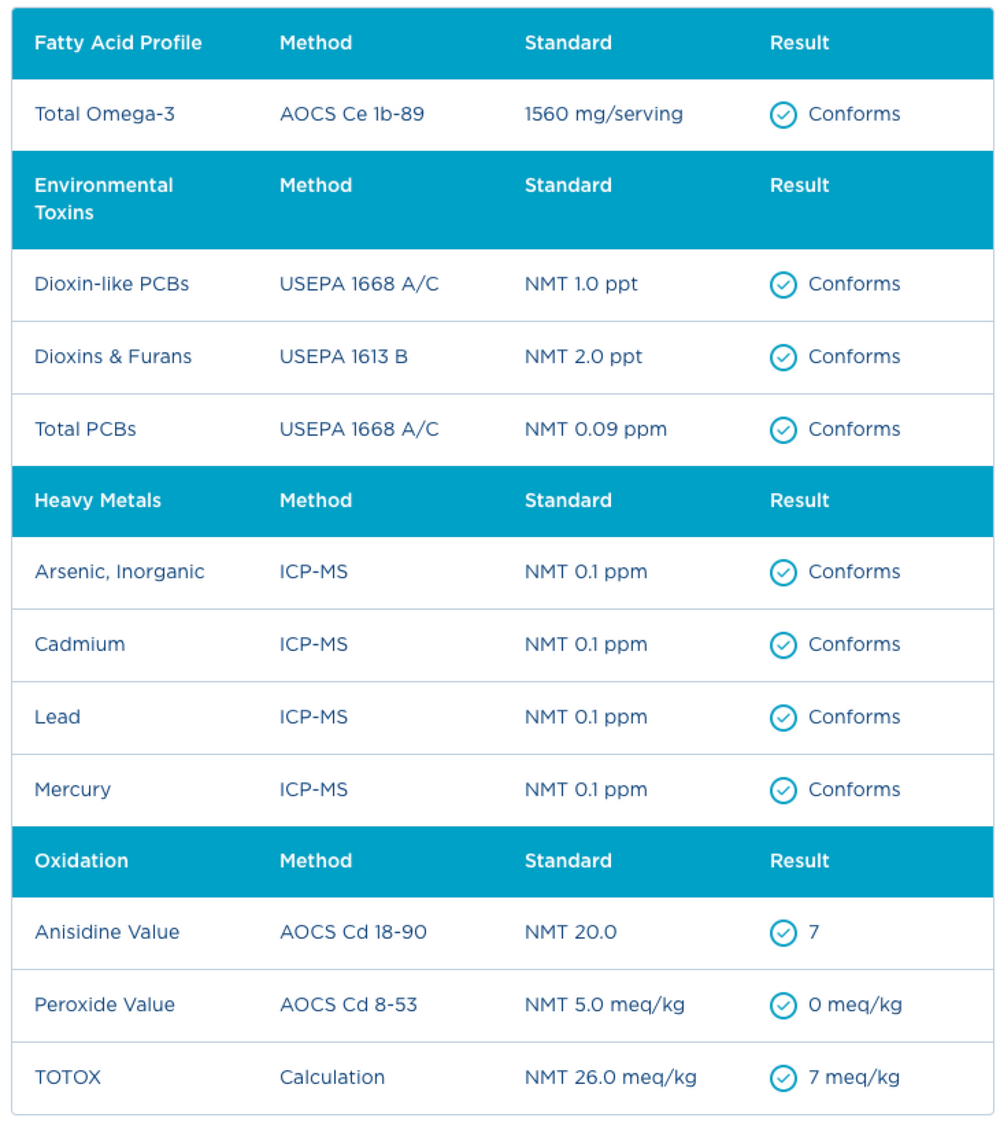Click the Total PCBs conforms checkmark icon
The image size is (1000, 1125).
[x=783, y=430]
